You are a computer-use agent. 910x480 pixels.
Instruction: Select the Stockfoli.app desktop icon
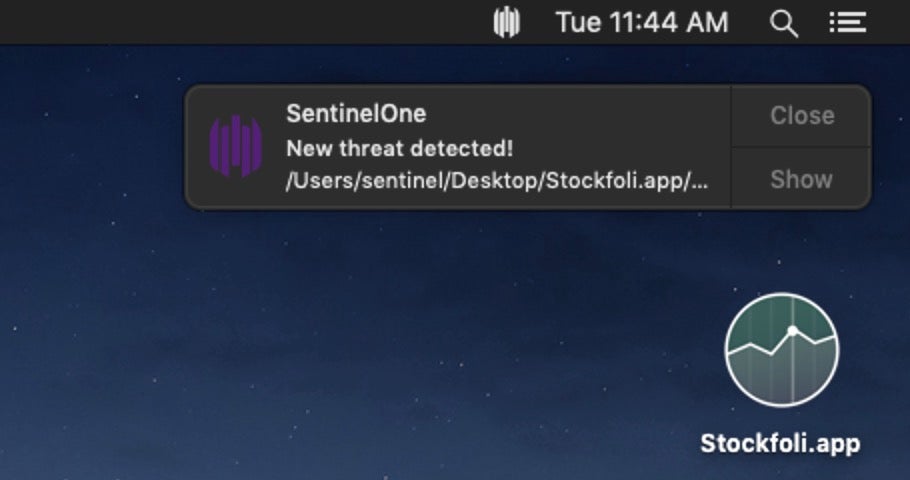781,350
